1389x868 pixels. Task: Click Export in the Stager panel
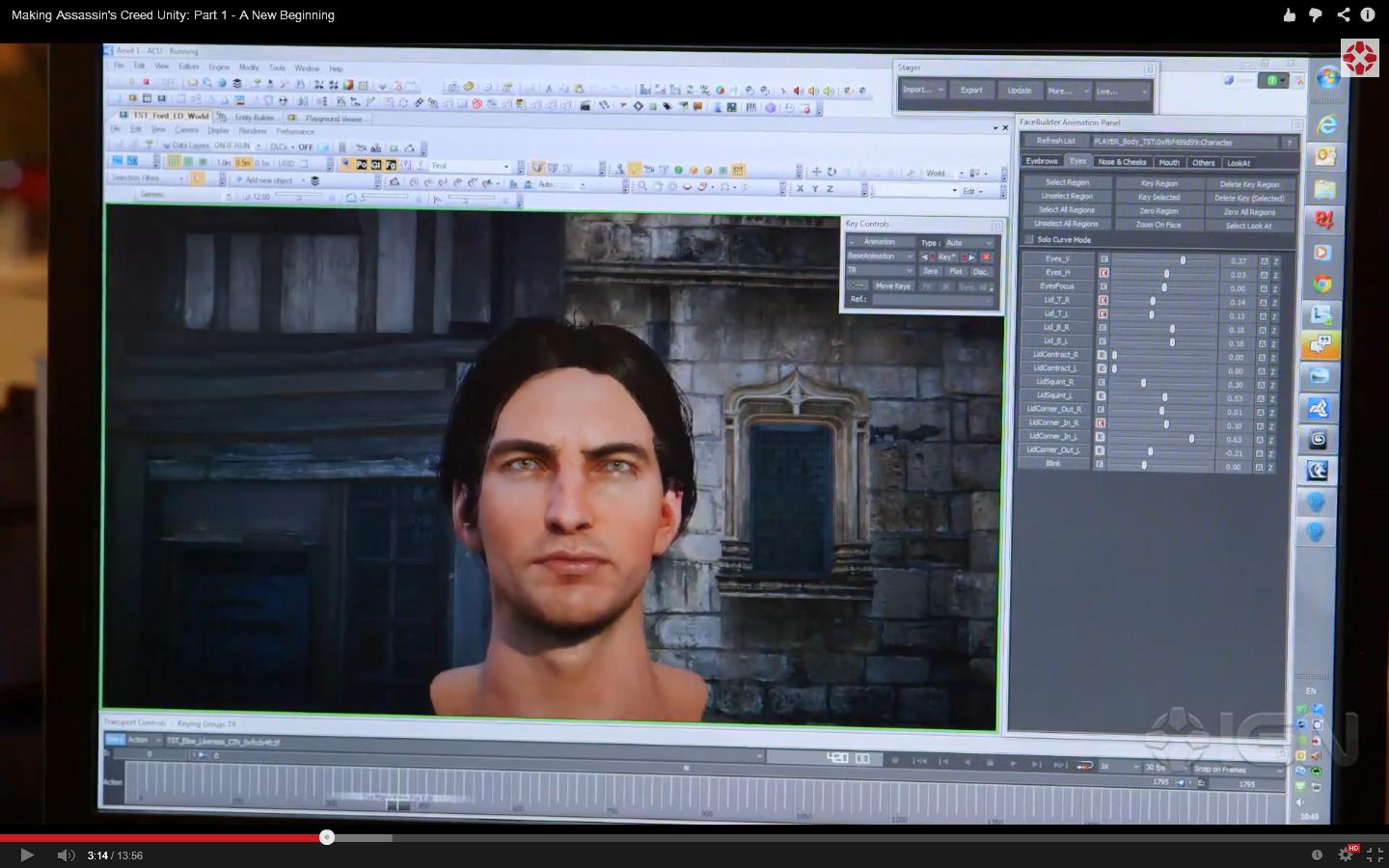(x=971, y=90)
